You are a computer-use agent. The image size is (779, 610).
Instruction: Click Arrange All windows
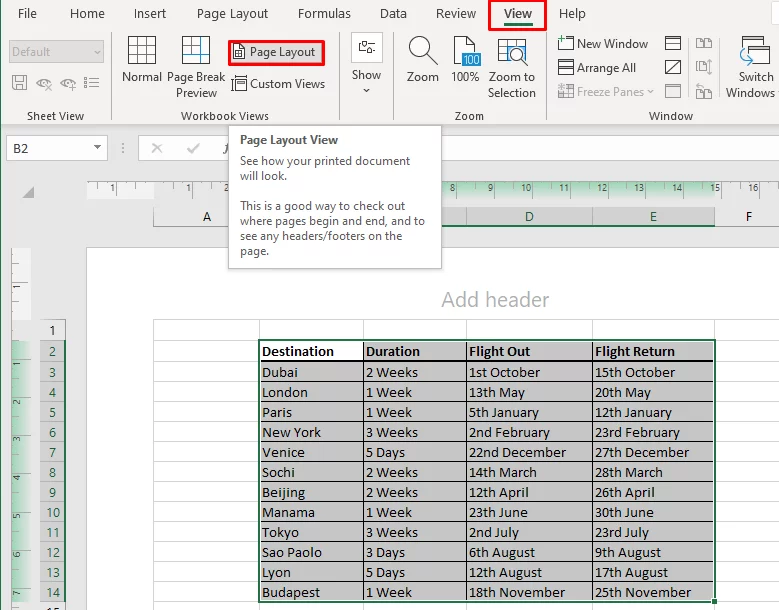tap(597, 68)
